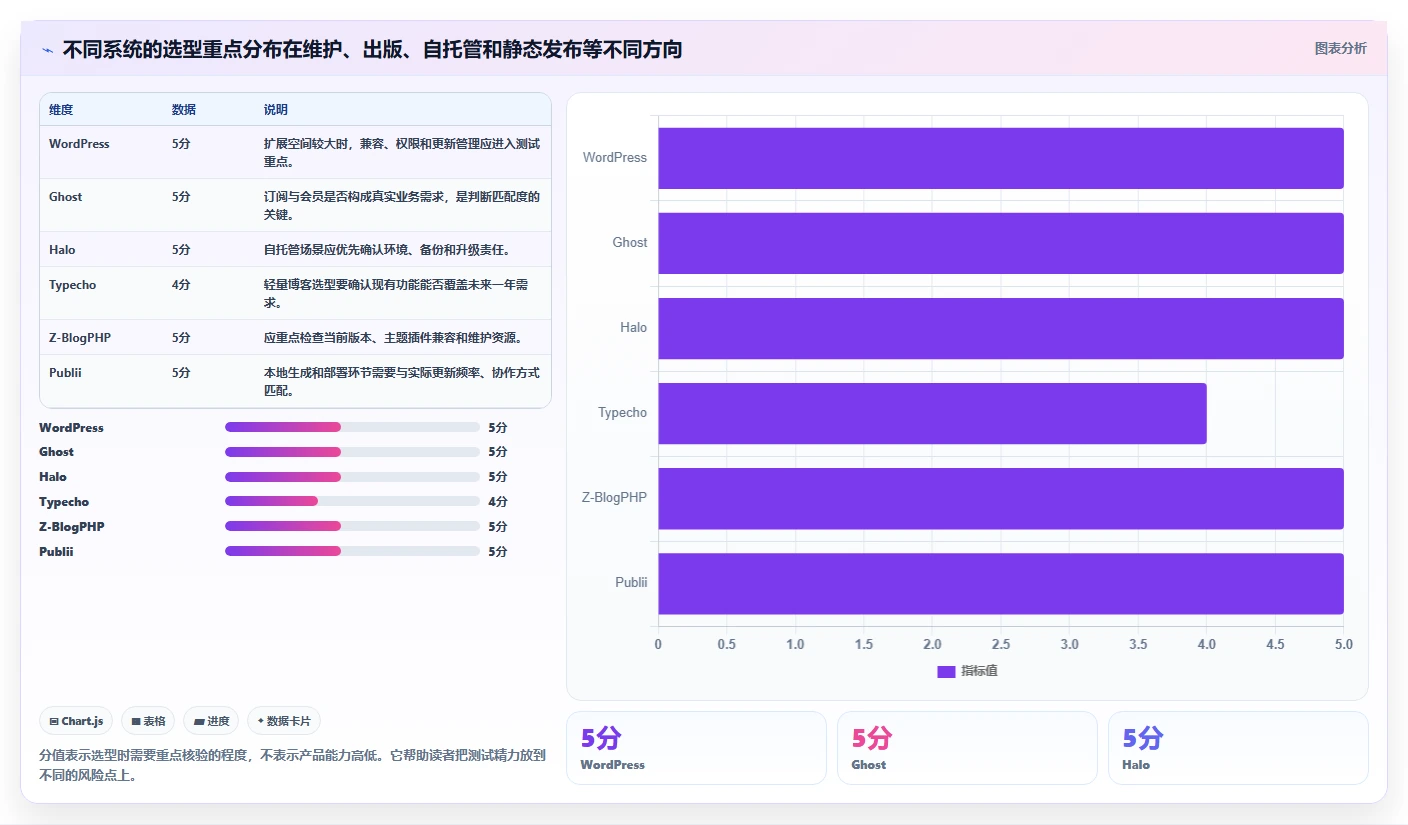
Task: Click the 4分 value in Typecho table row
Action: [181, 285]
